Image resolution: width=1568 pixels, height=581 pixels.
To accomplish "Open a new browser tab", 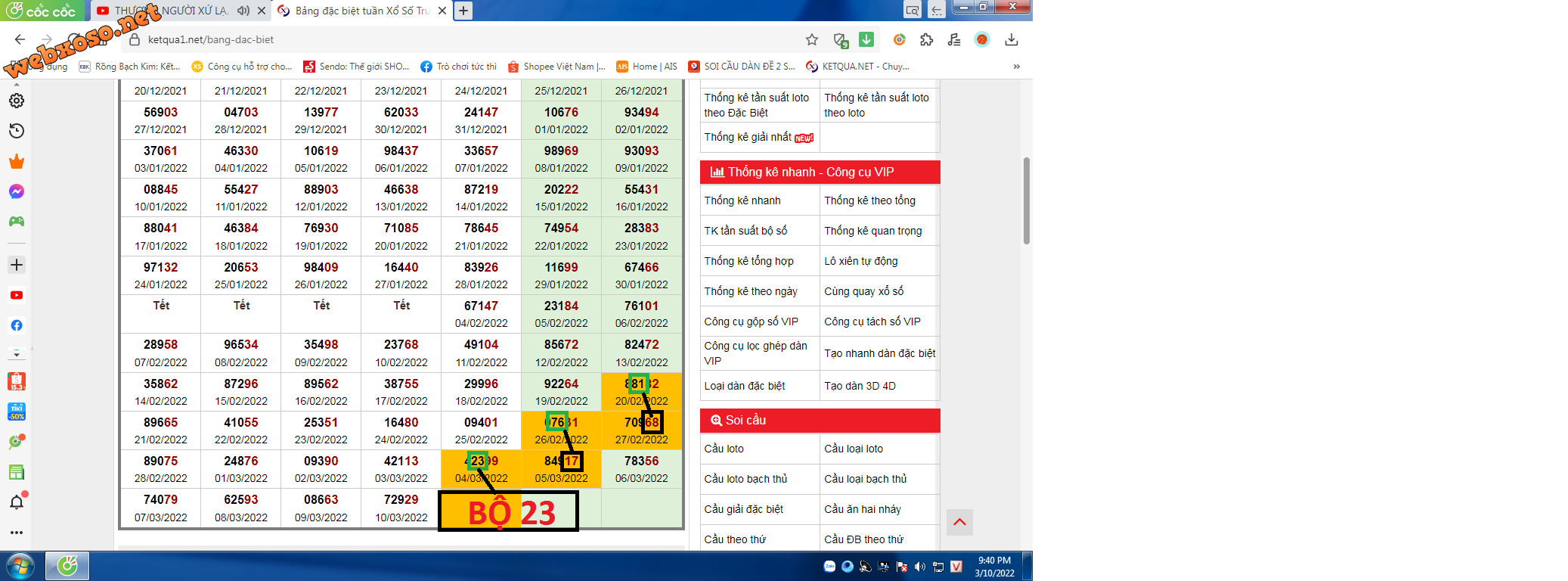I will (463, 11).
